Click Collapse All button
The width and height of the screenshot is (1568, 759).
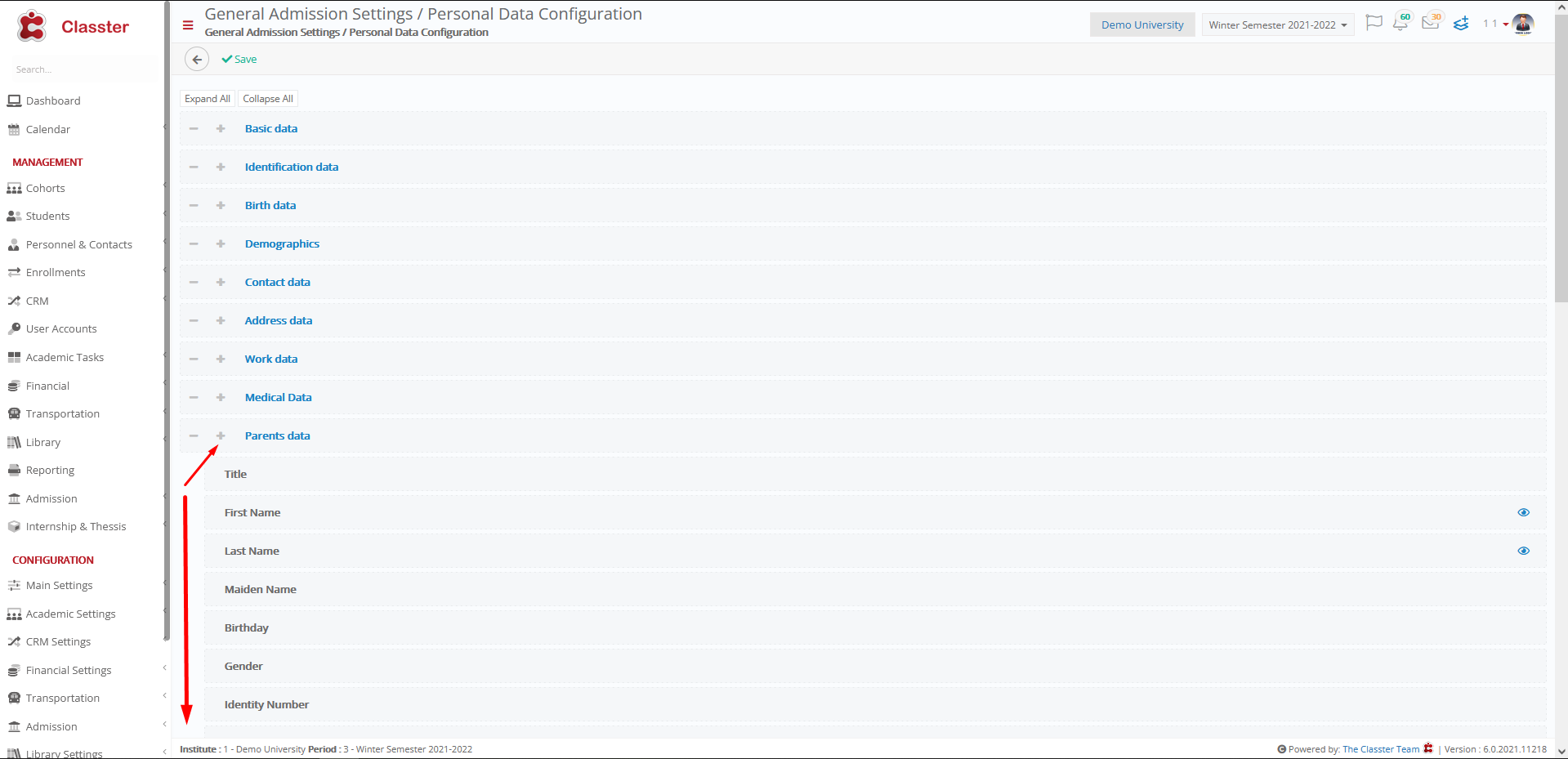(x=268, y=99)
